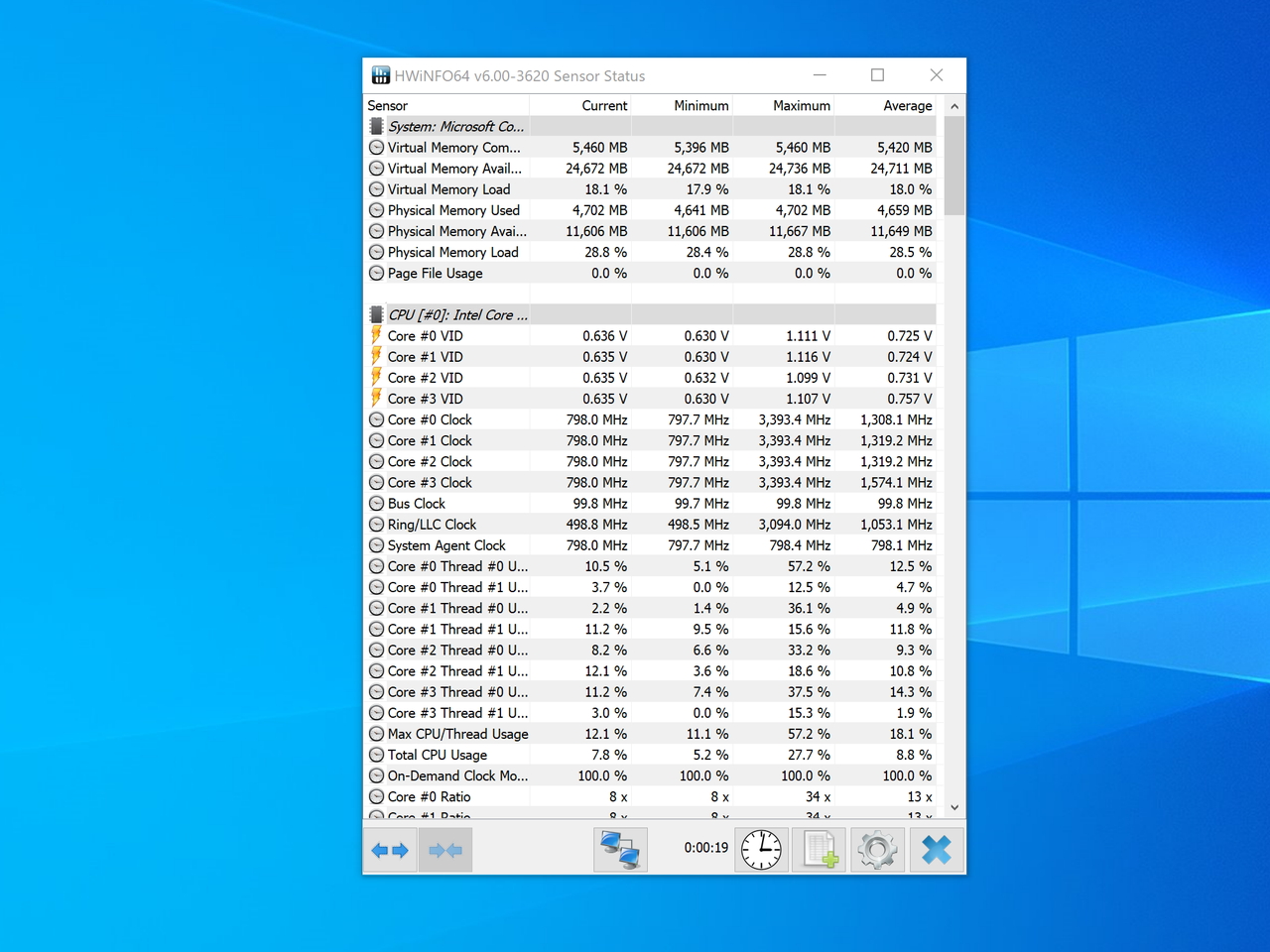Select the Core #0 Thread #1 U... row label
1270x952 pixels.
457,587
